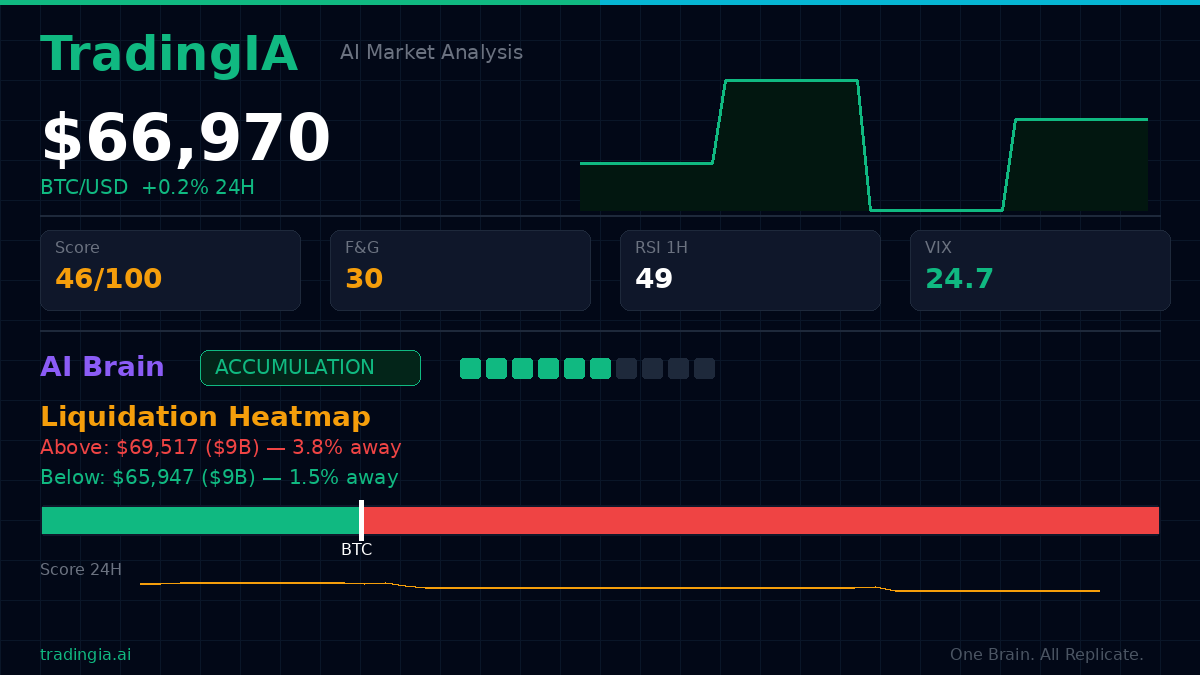This screenshot has height=675, width=1200.
Task: Click the white BTC marker on heatmap
Action: (361, 520)
